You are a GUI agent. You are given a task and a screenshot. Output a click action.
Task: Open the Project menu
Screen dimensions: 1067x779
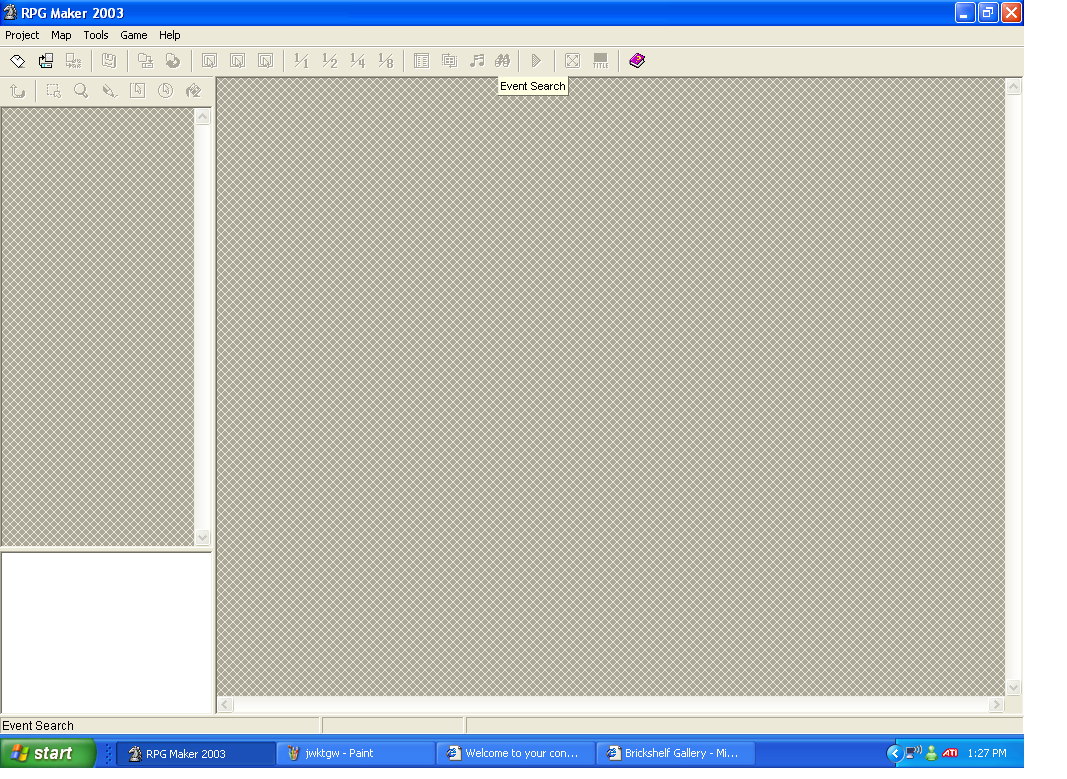(22, 35)
